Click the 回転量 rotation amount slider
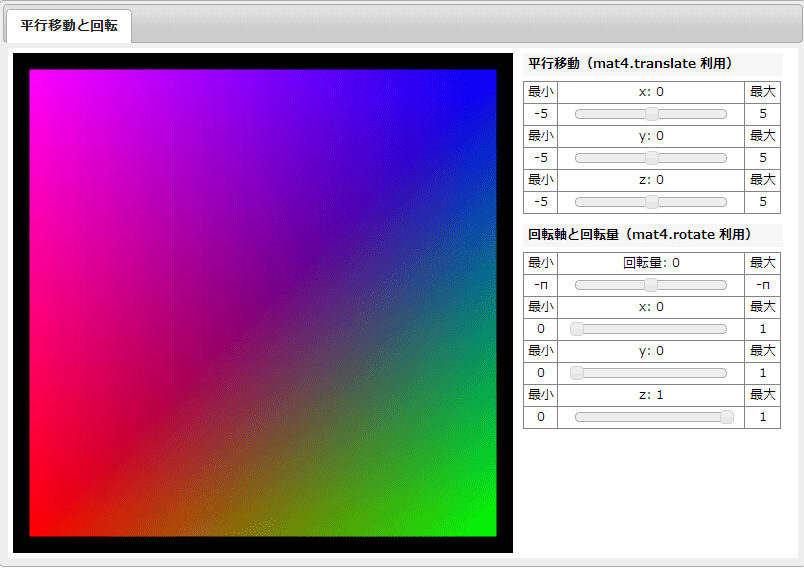Viewport: 804px width, 570px height. click(x=651, y=285)
